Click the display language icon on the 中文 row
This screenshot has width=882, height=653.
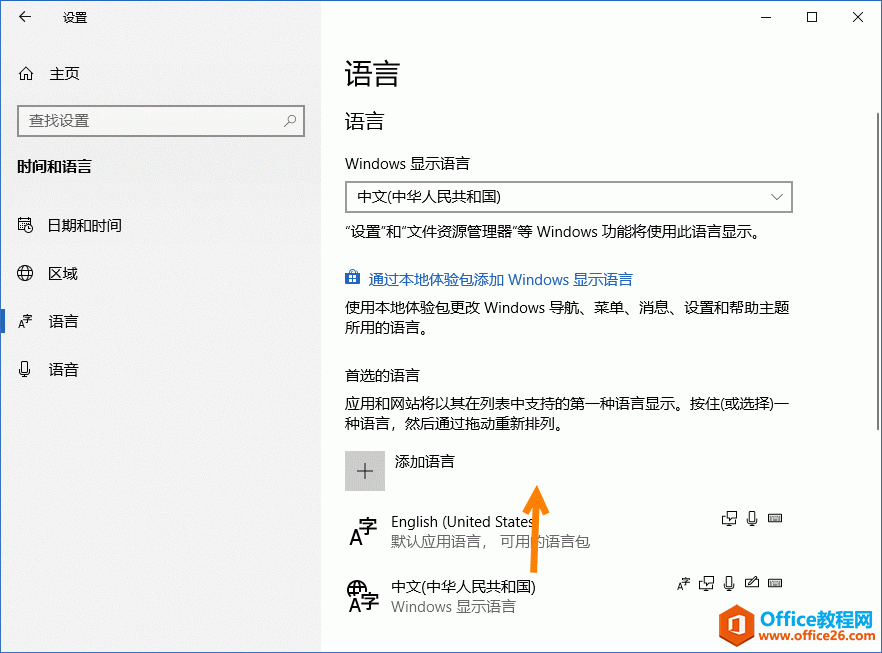[x=684, y=583]
